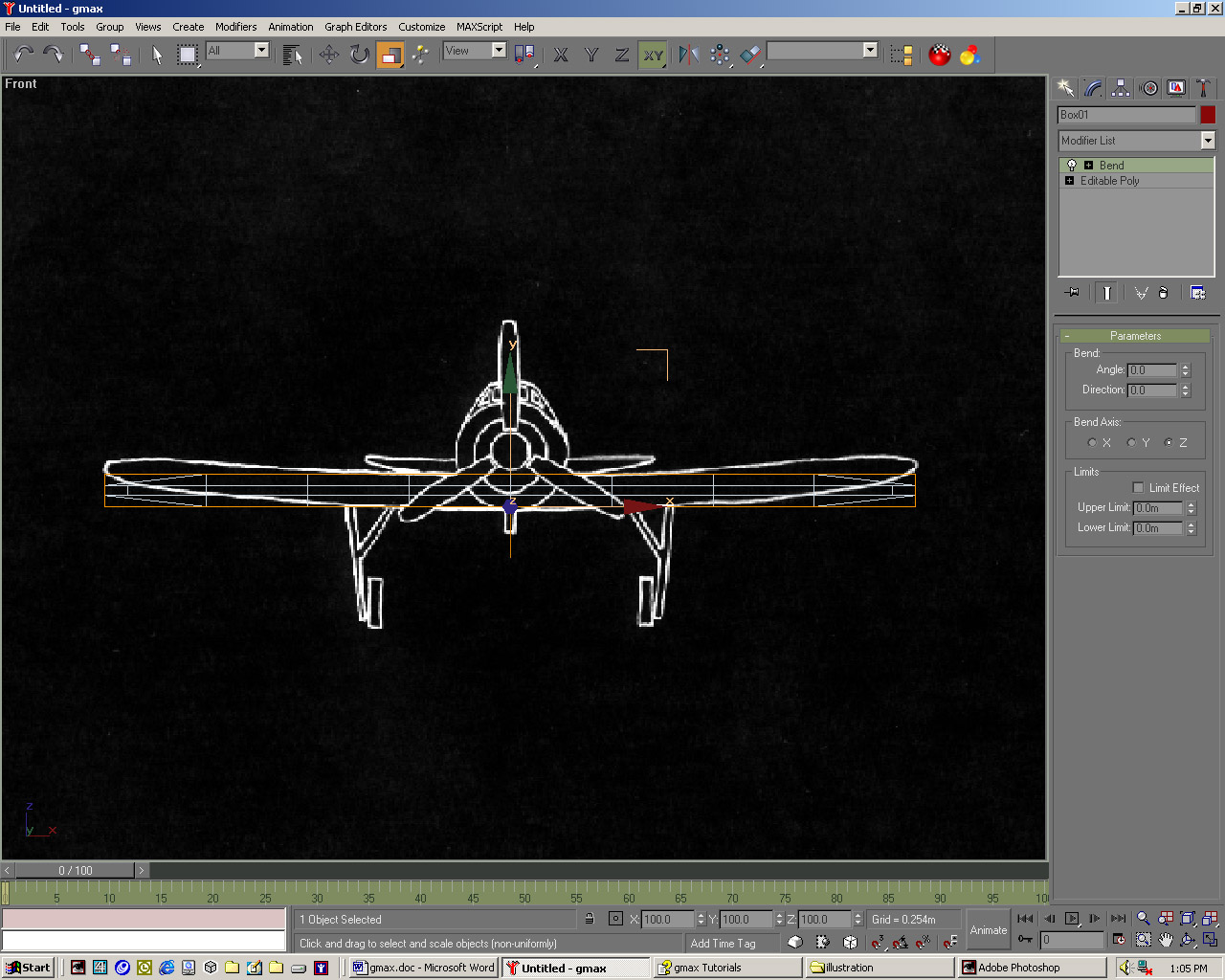Screen dimensions: 1225x980
Task: Click the Pin Stack icon
Action: coord(1072,293)
